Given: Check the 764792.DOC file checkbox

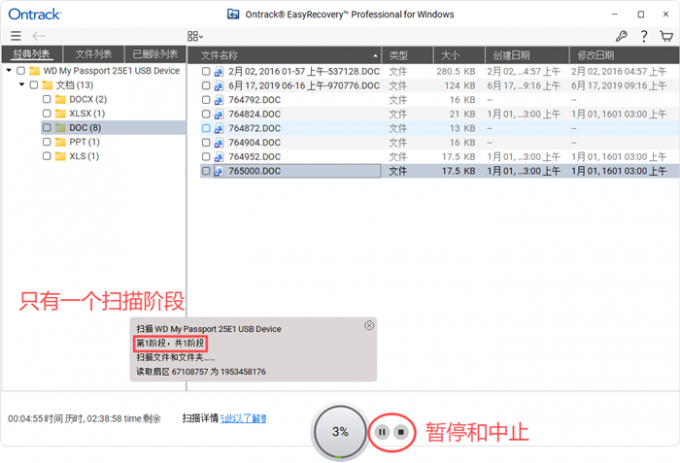Looking at the screenshot, I should tap(206, 100).
